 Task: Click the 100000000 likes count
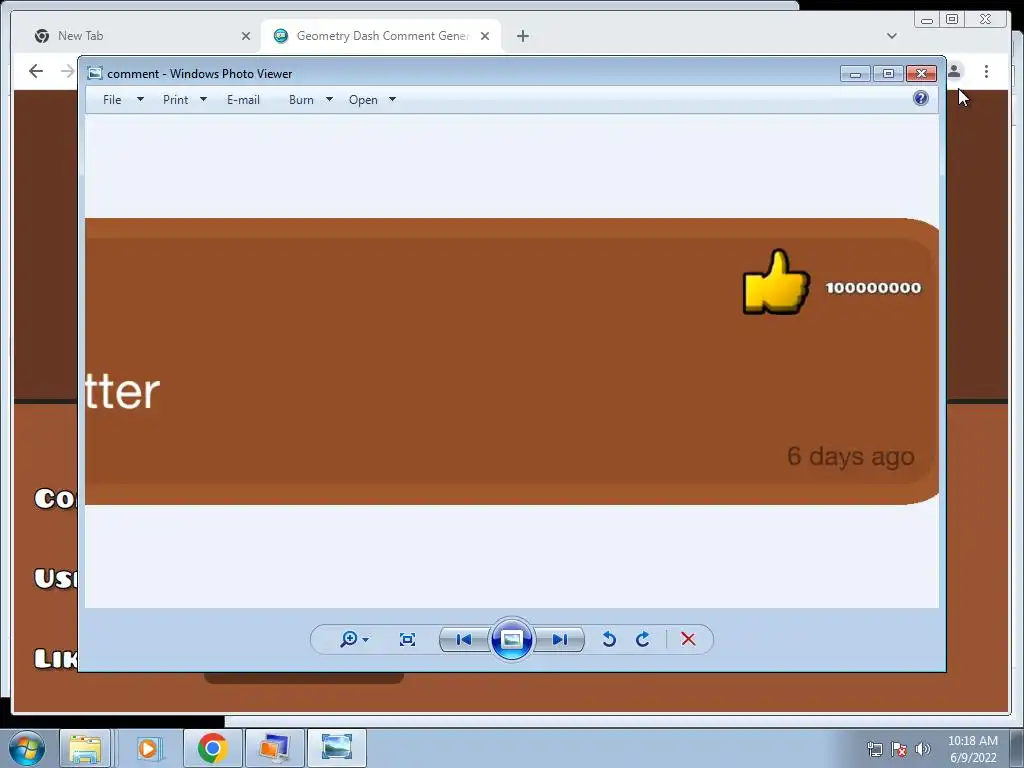tap(873, 288)
